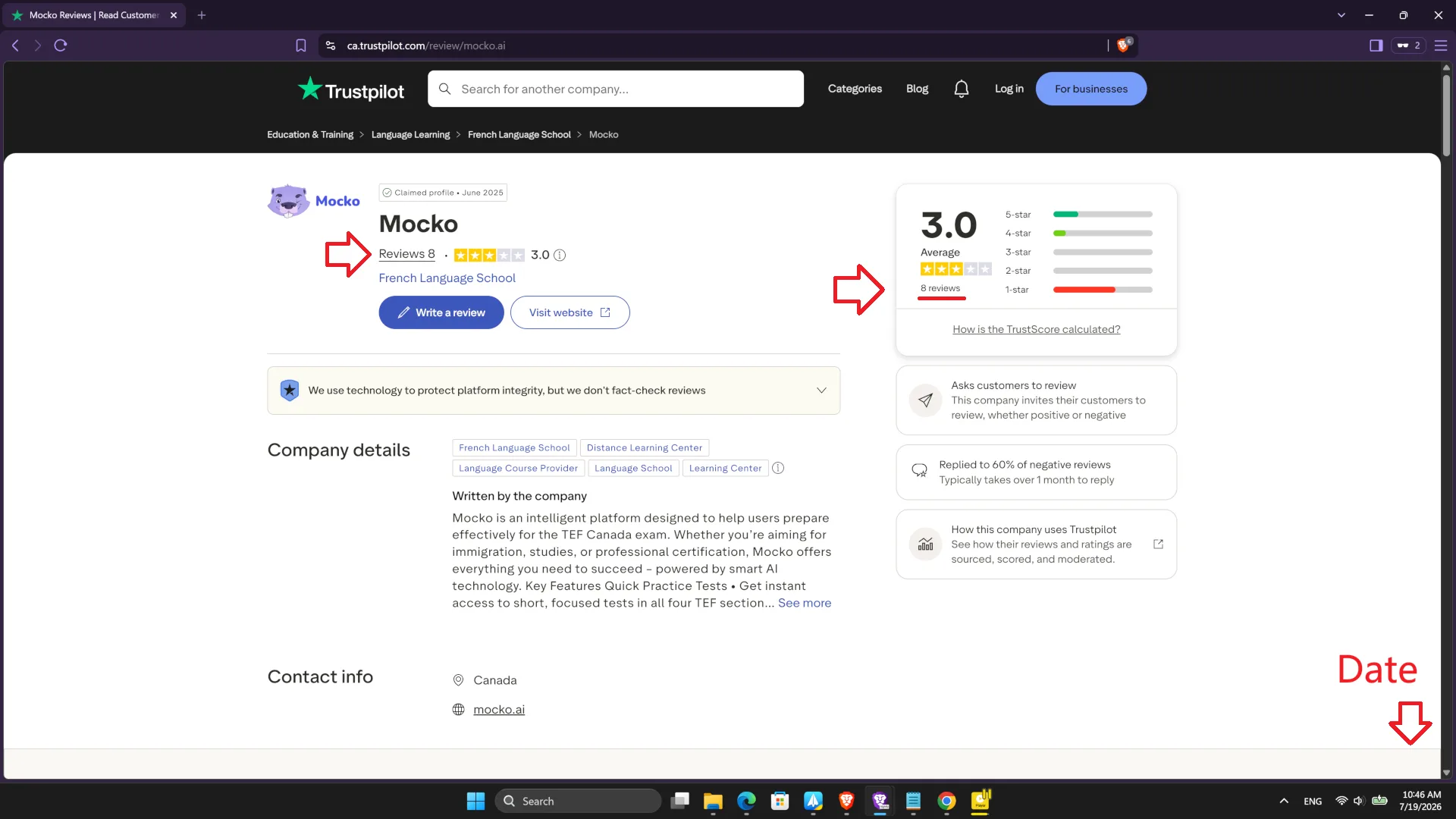Open notifications bell icon
Viewport: 1456px width, 819px height.
point(961,89)
